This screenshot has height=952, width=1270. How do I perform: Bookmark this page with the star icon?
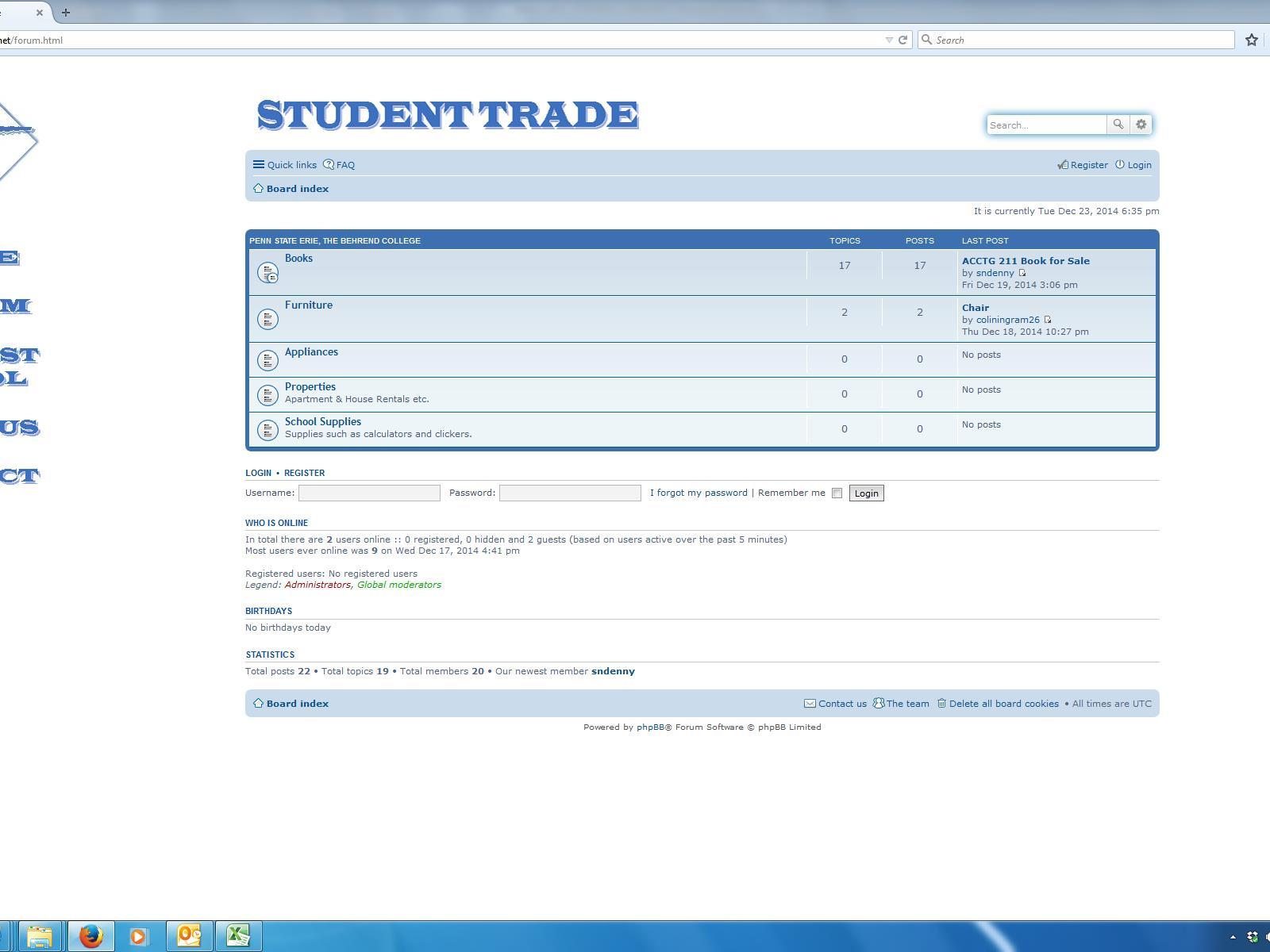[1252, 40]
